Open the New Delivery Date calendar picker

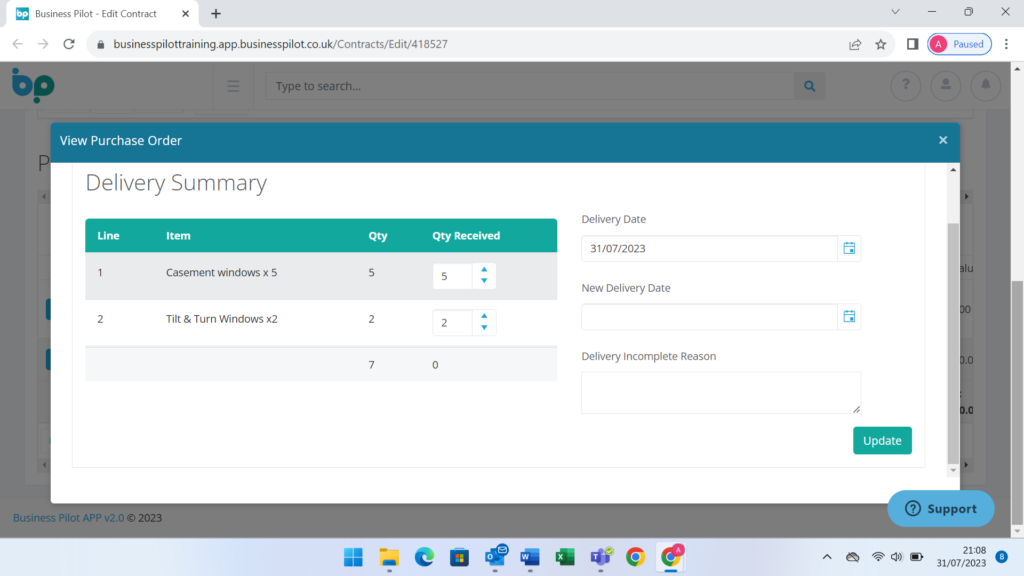click(848, 317)
